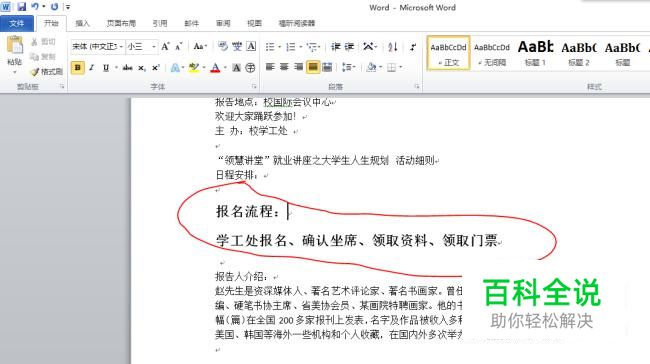
Task: Activate 格式刷 (Format Painter)
Action: tap(46, 71)
